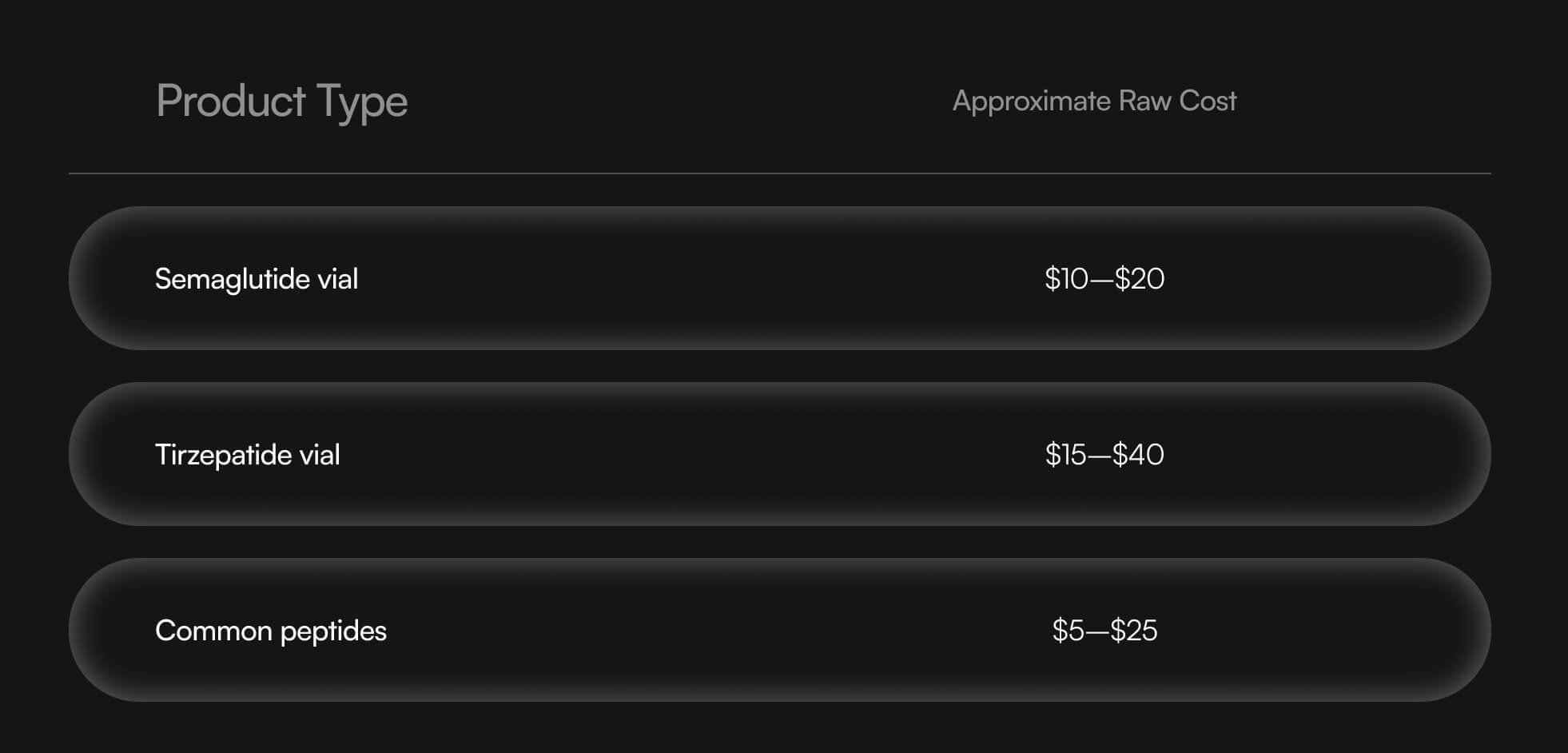This screenshot has height=753, width=1568.
Task: Click the $5—$25 price value
Action: (1104, 631)
